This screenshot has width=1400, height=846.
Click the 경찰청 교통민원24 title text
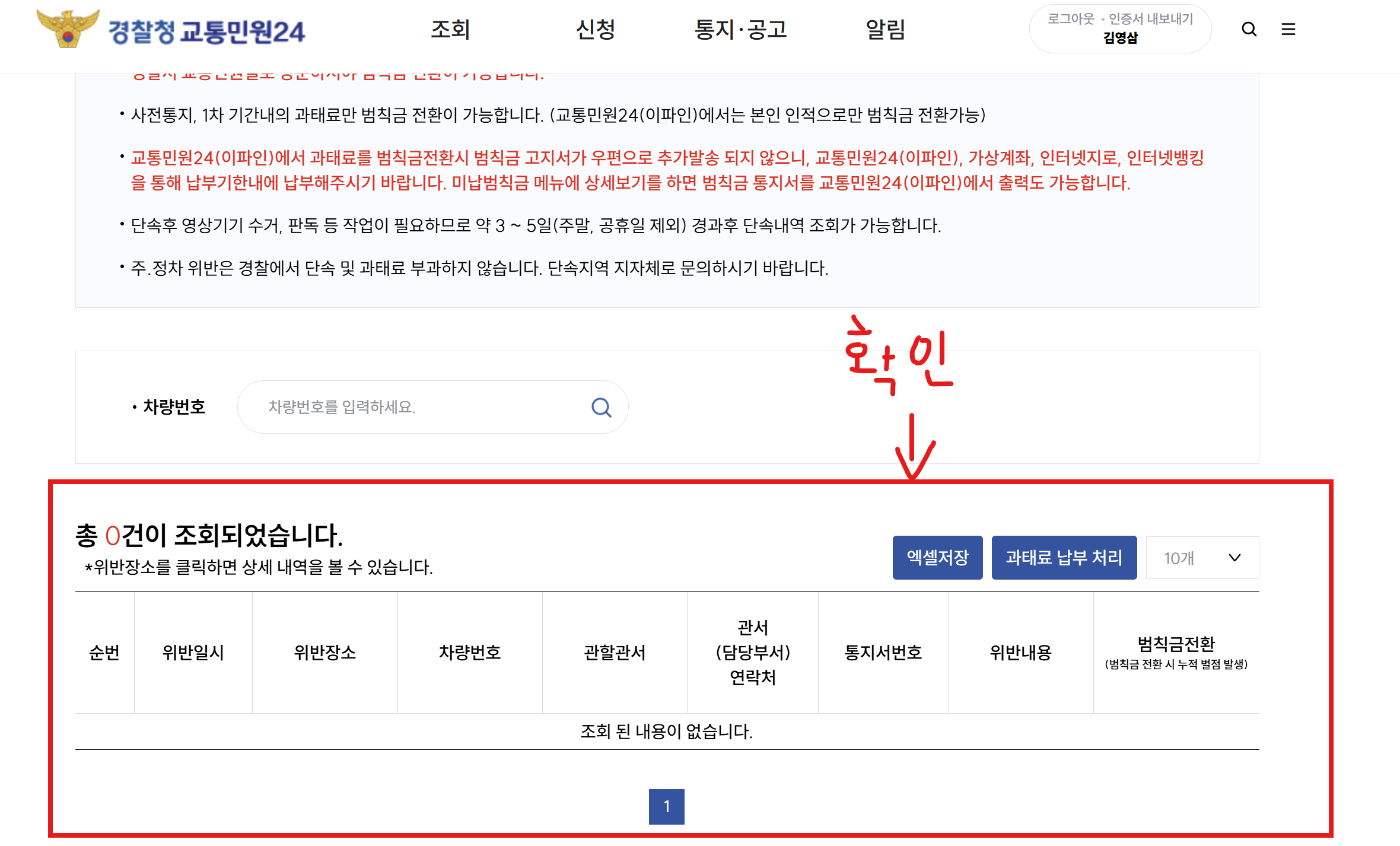pos(206,31)
